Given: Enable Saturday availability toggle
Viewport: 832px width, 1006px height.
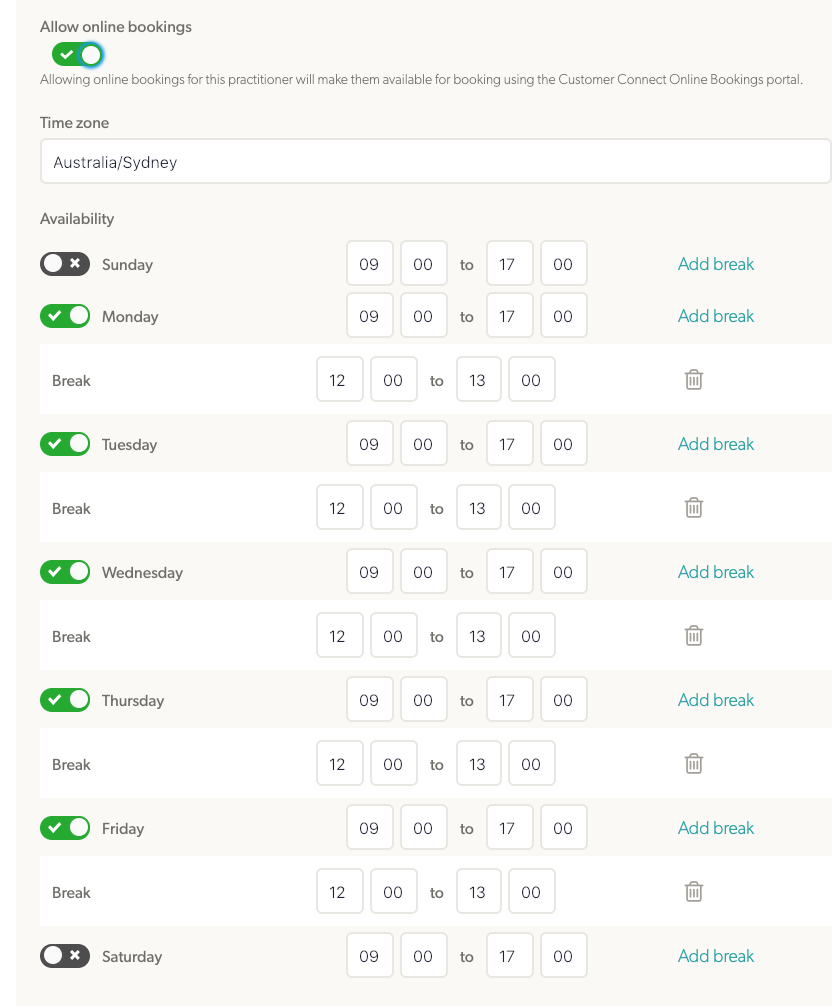Looking at the screenshot, I should 65,956.
